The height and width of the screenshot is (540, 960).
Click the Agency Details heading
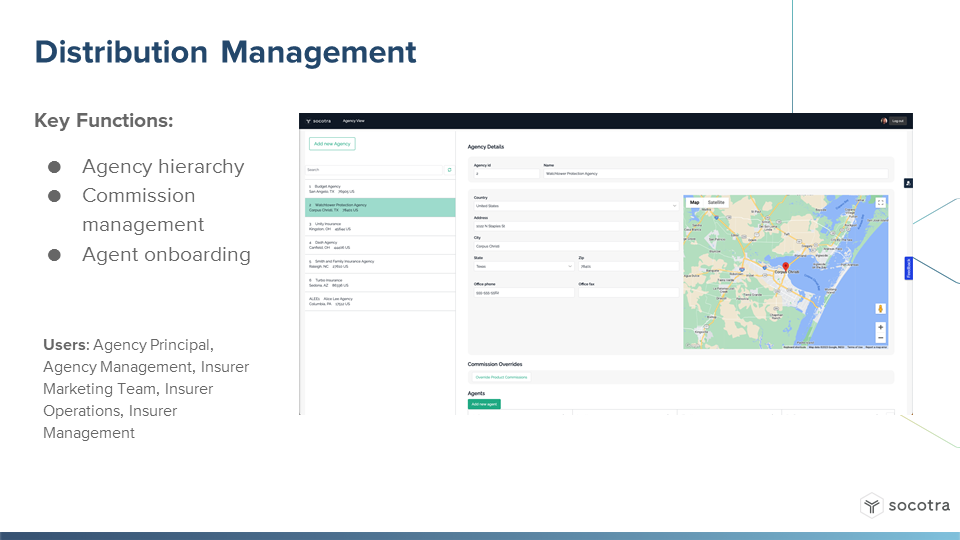486,147
